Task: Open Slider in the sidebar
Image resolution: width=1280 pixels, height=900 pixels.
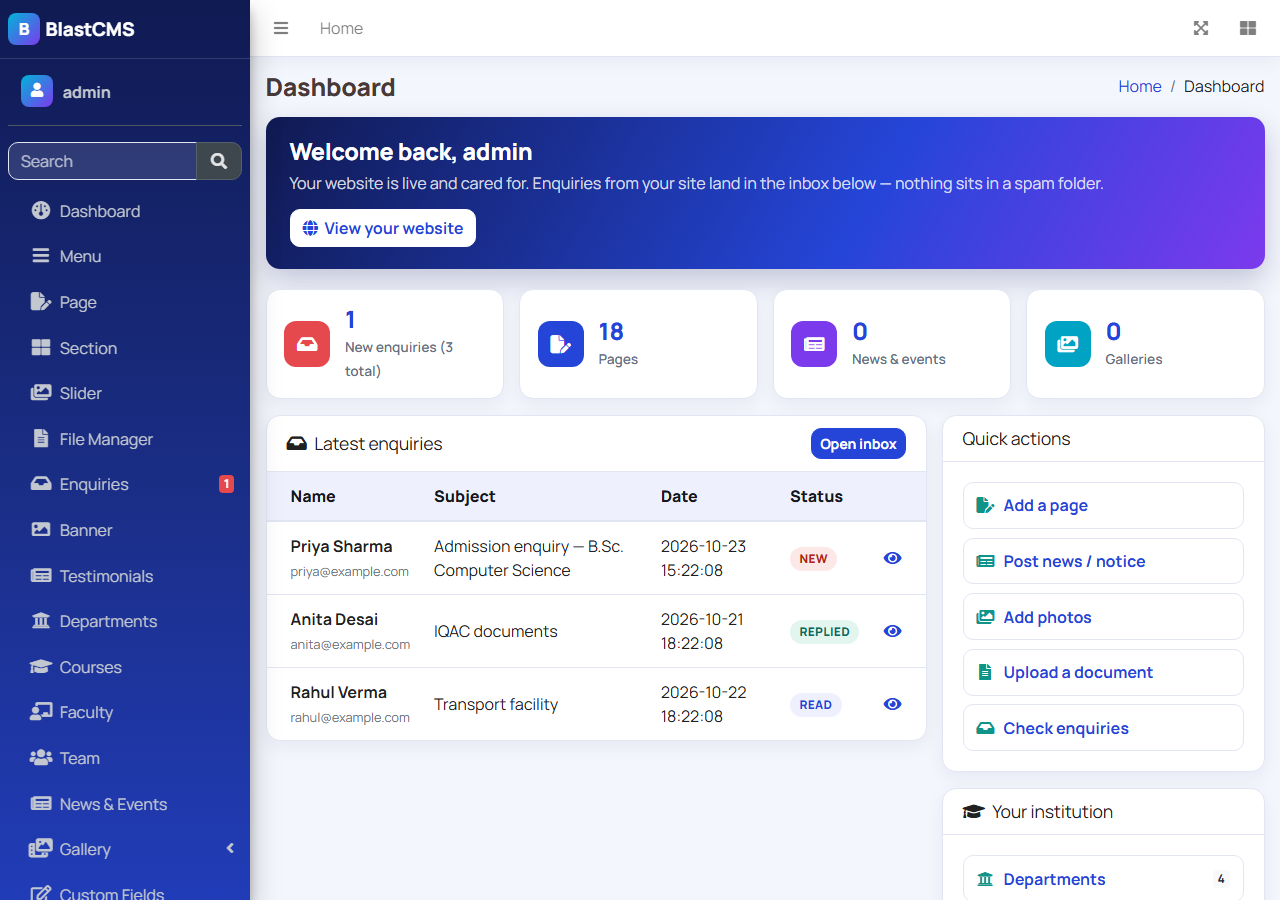Action: pos(125,393)
